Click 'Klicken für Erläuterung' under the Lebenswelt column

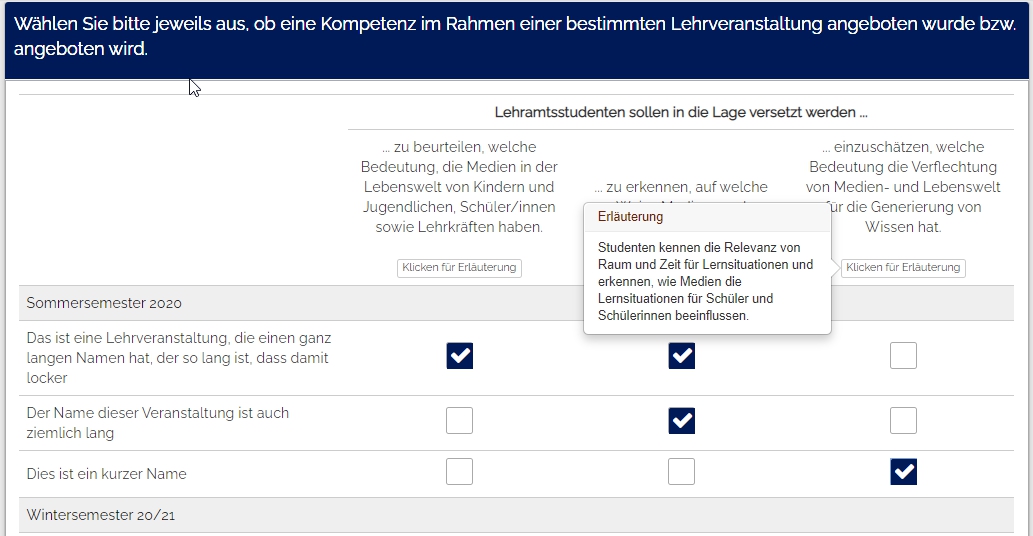click(x=459, y=267)
